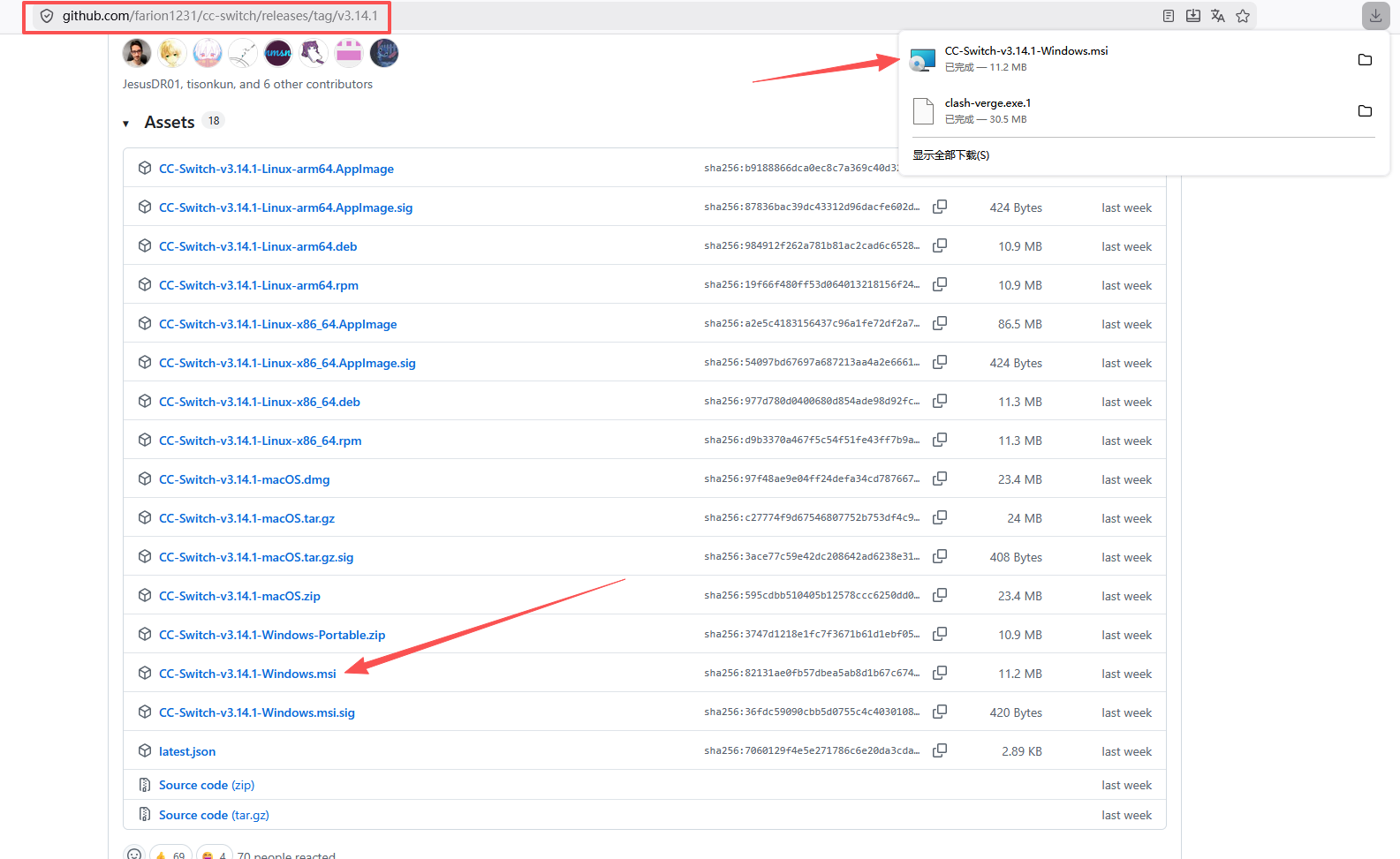Download CC-Switch-v3.14.1-Linux-x86_64.AppImage
Viewport: 1400px width, 859px height.
click(x=278, y=324)
